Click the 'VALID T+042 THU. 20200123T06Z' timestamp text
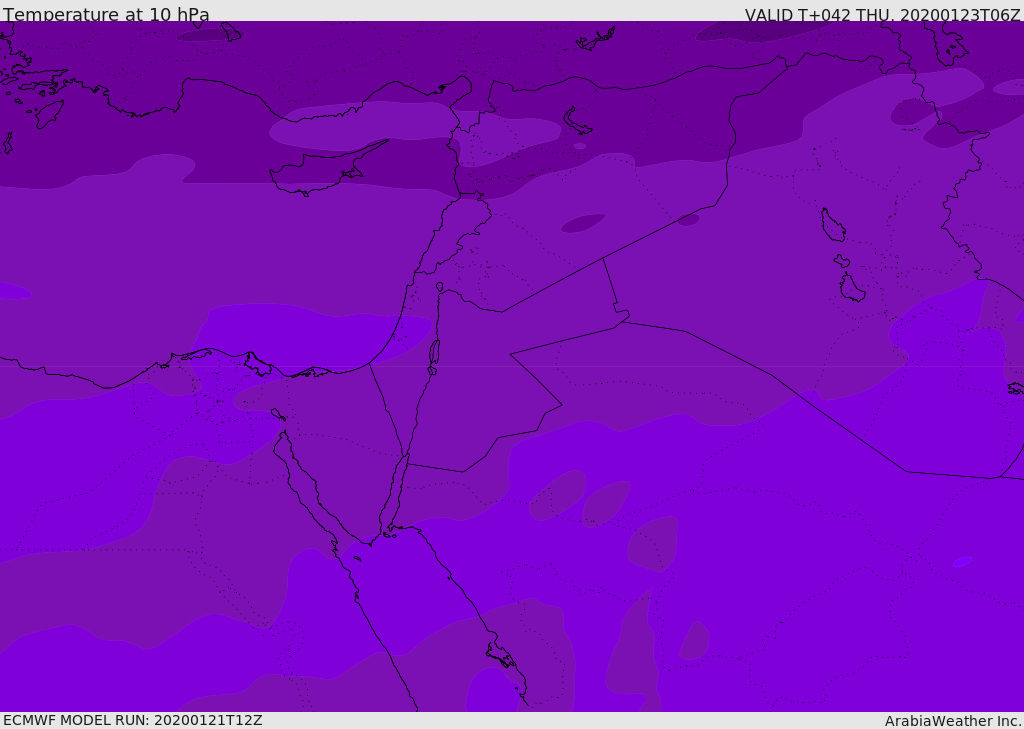The image size is (1024, 729). click(x=882, y=15)
